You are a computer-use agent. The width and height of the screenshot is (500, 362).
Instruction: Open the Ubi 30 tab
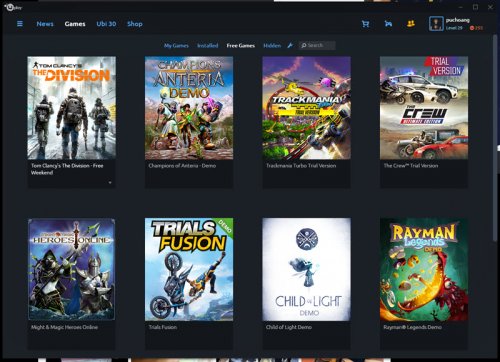106,24
